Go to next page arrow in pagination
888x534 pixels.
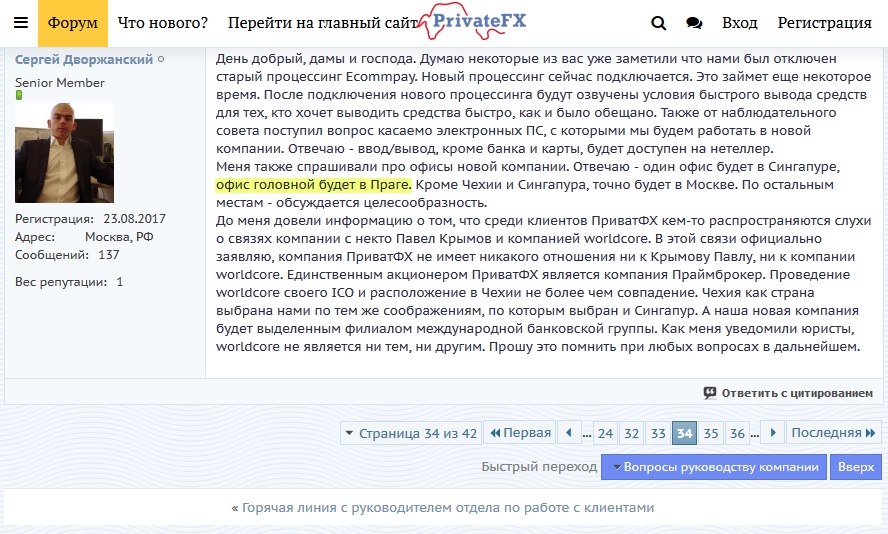[772, 433]
